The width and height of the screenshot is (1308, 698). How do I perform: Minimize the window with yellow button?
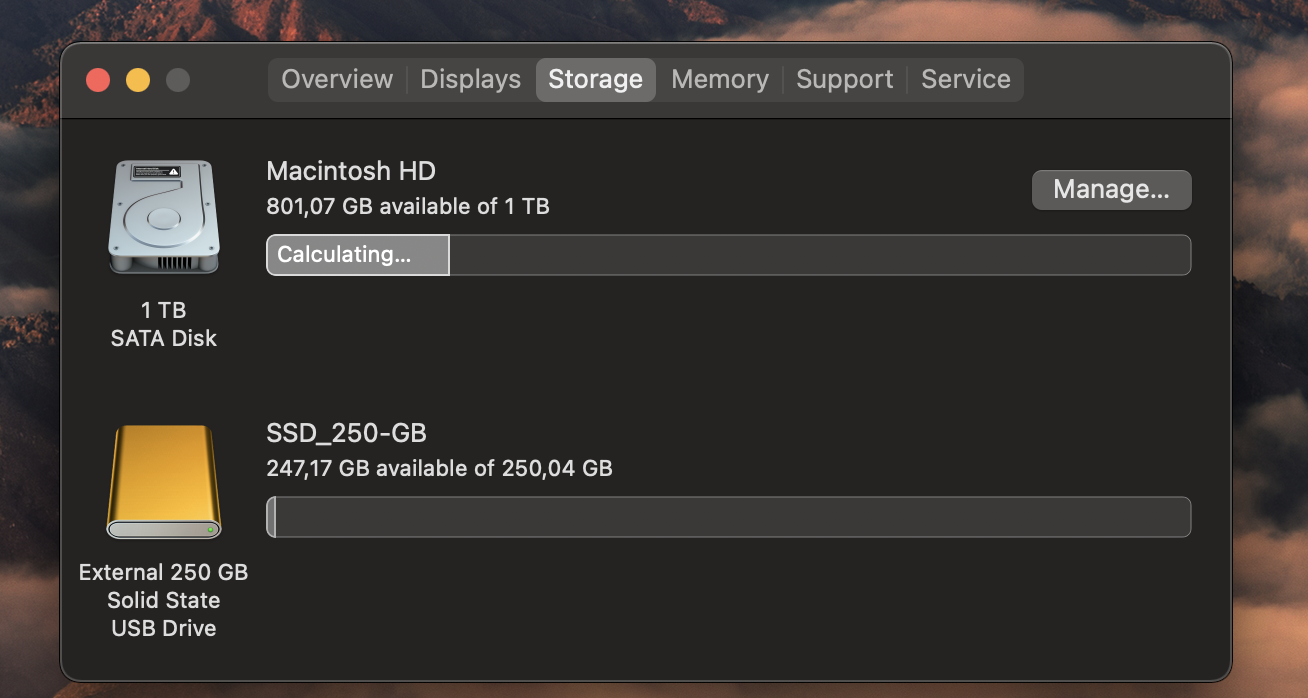point(138,80)
